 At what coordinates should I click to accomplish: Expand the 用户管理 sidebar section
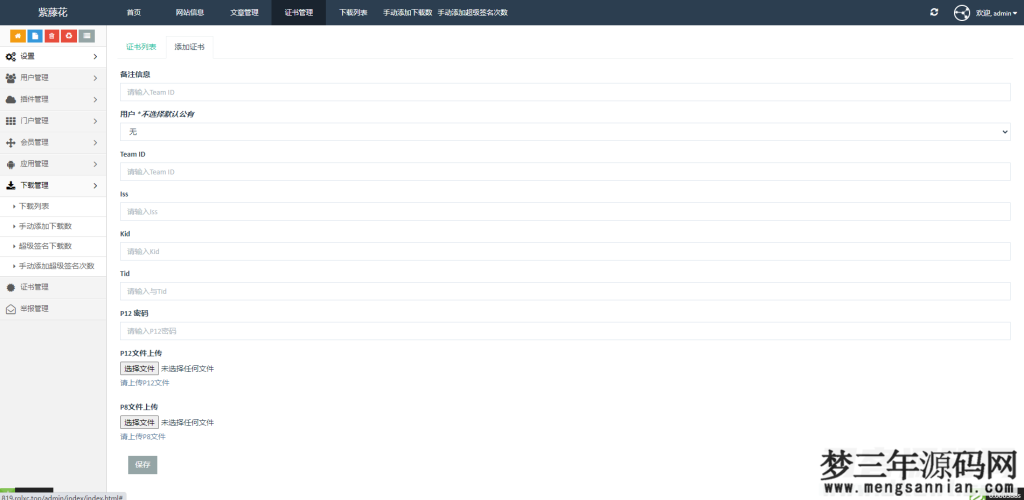point(53,78)
